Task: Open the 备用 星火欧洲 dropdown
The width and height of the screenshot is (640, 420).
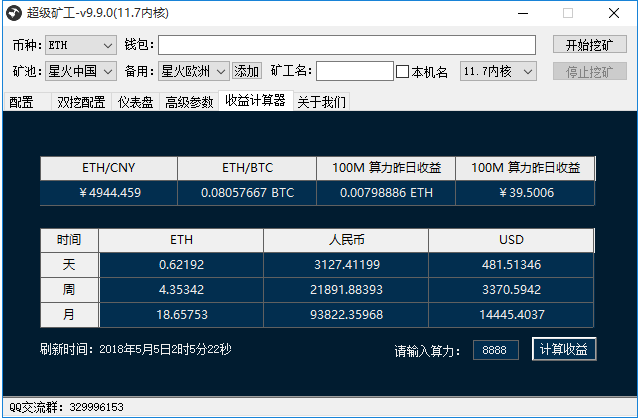Action: coord(193,71)
